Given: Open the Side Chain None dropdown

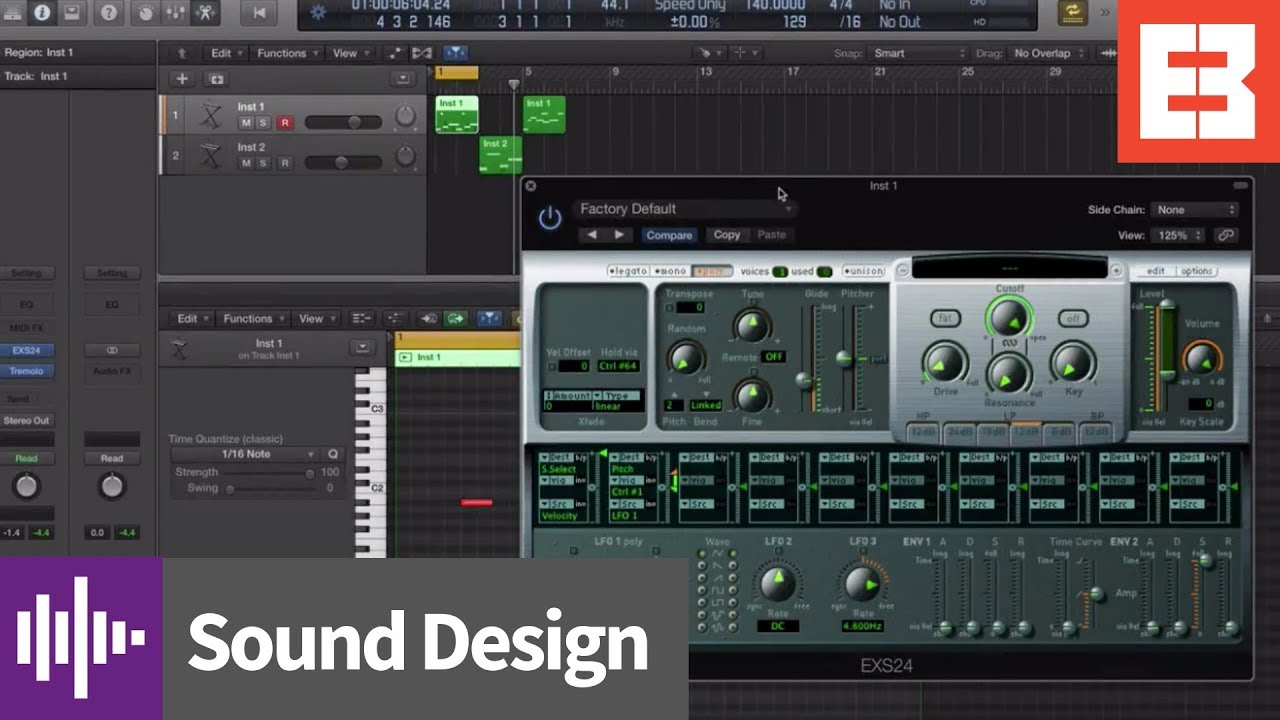Looking at the screenshot, I should coord(1194,210).
